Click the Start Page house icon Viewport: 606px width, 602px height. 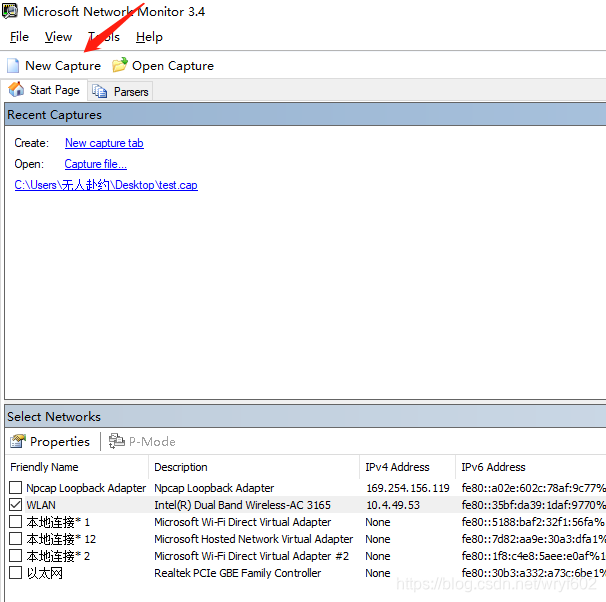tap(16, 89)
